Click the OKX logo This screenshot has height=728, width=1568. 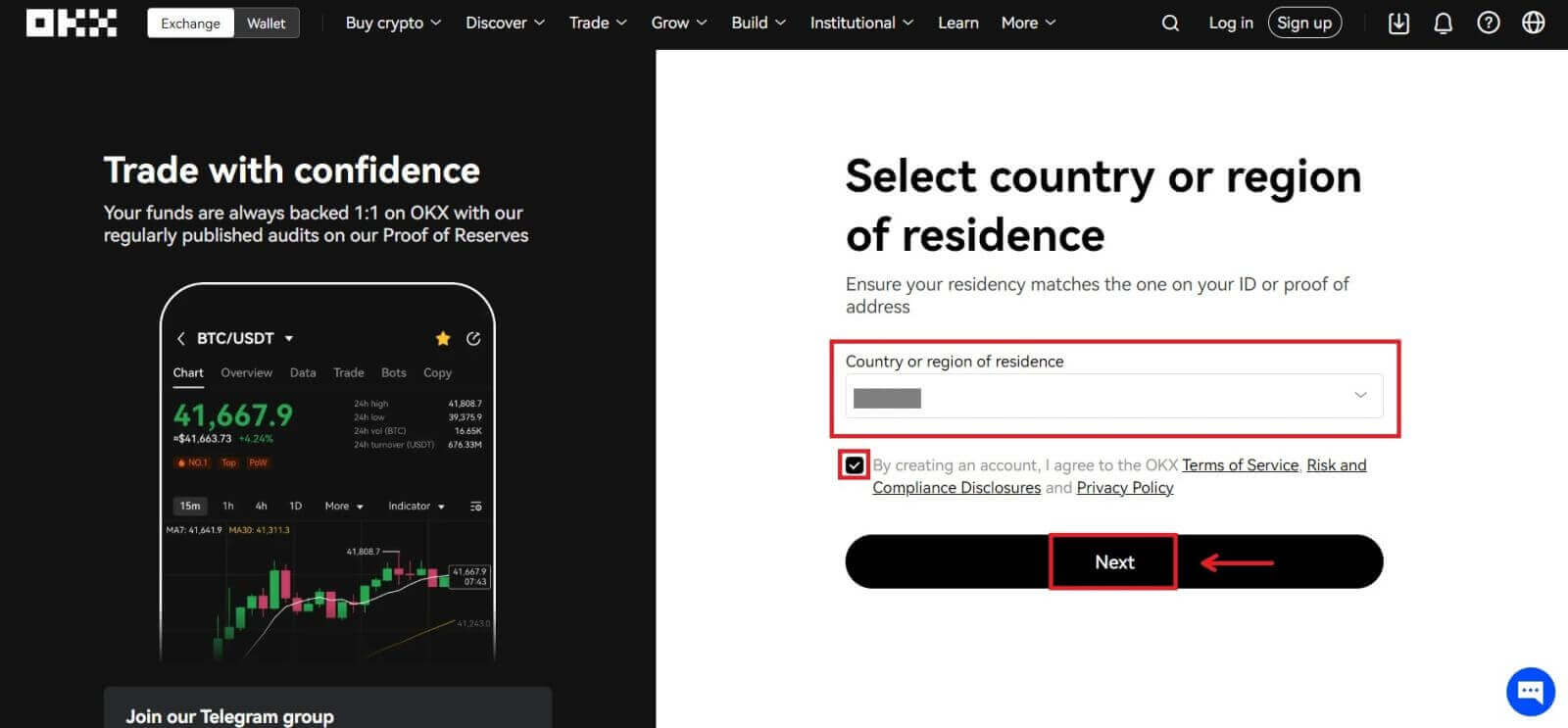(71, 23)
